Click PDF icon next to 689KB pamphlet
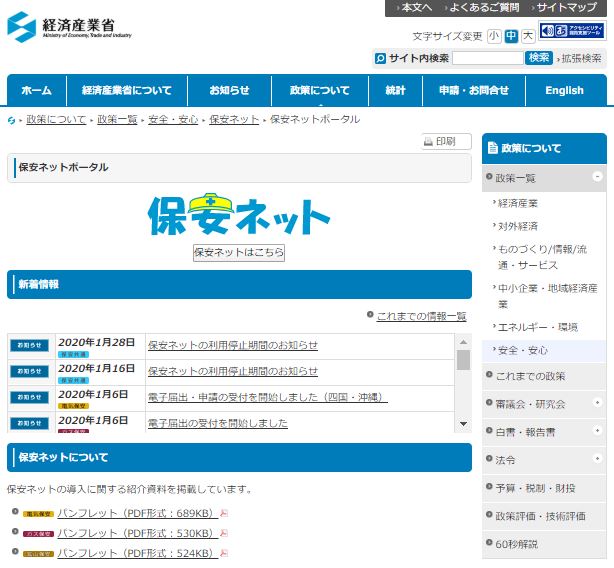Viewport: 614px width, 568px height. click(x=224, y=513)
